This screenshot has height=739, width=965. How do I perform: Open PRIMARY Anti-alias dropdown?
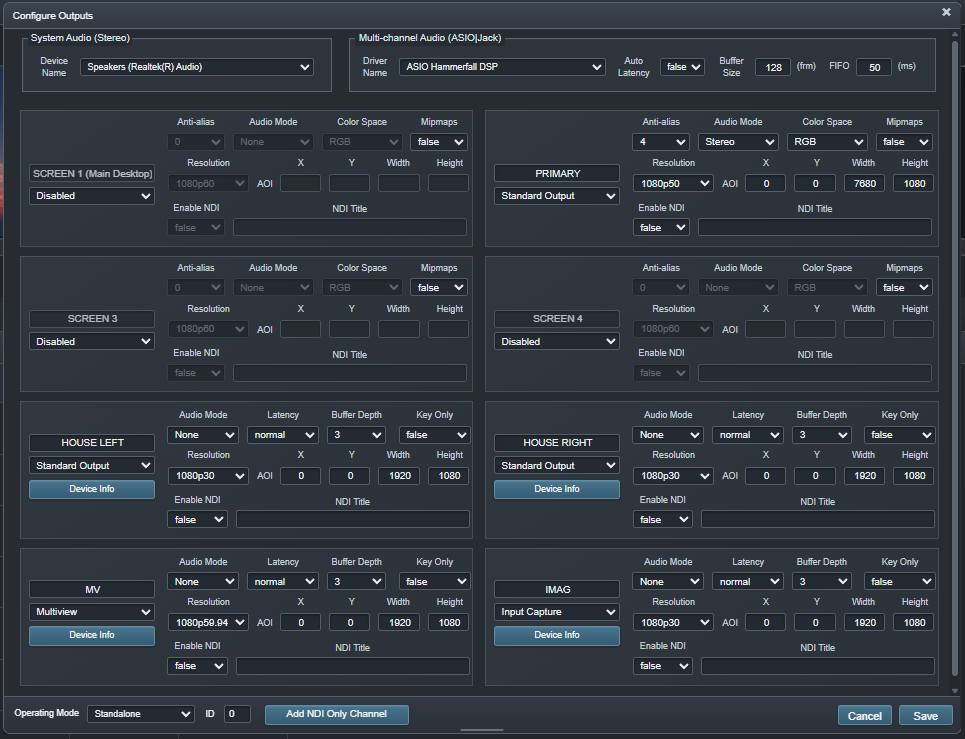[660, 142]
